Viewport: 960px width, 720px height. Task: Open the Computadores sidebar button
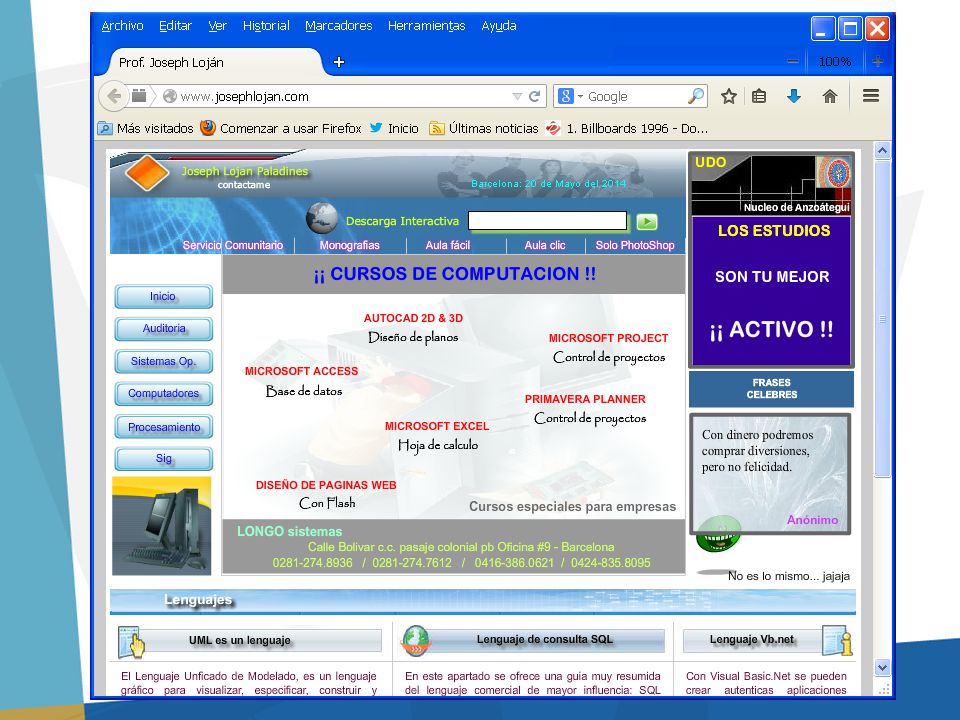(x=163, y=394)
